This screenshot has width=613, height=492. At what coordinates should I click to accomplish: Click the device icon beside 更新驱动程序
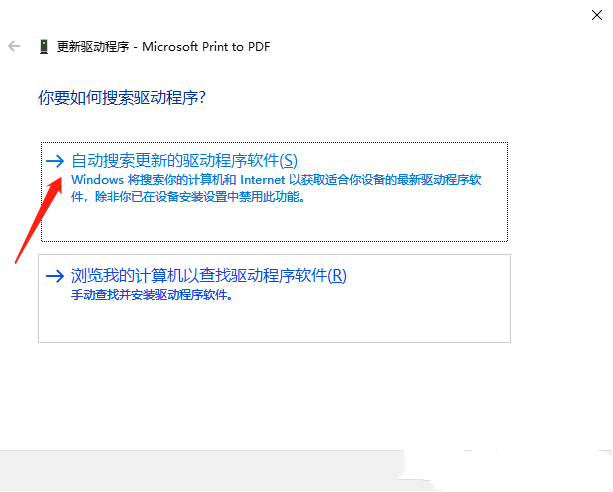click(x=43, y=46)
